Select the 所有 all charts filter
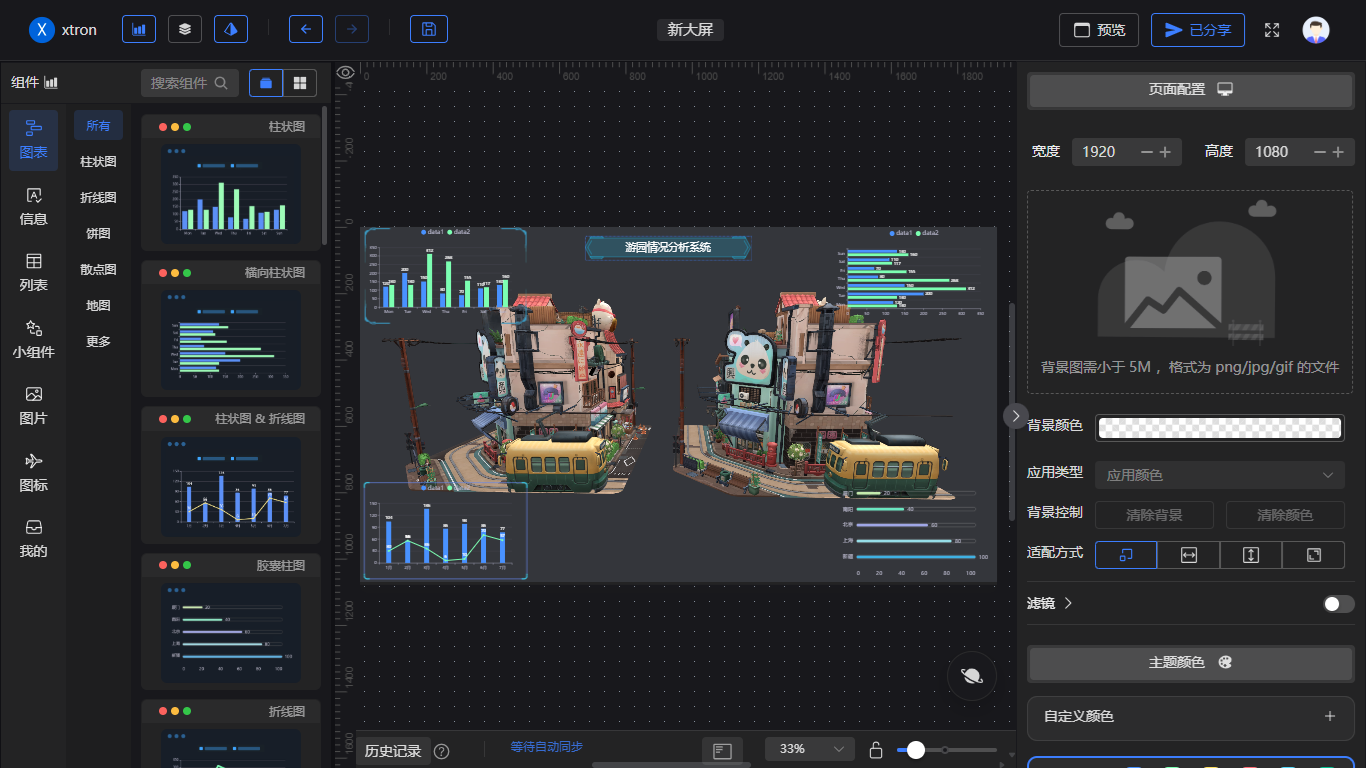Viewport: 1366px width, 768px height. coord(98,125)
